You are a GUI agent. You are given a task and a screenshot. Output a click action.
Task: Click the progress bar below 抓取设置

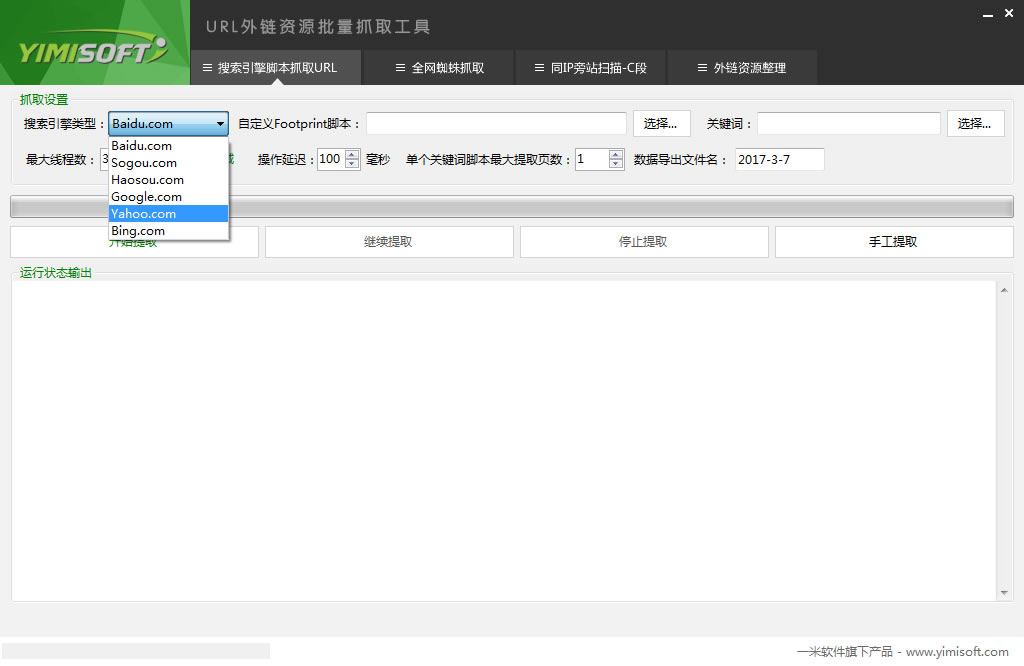click(x=512, y=206)
